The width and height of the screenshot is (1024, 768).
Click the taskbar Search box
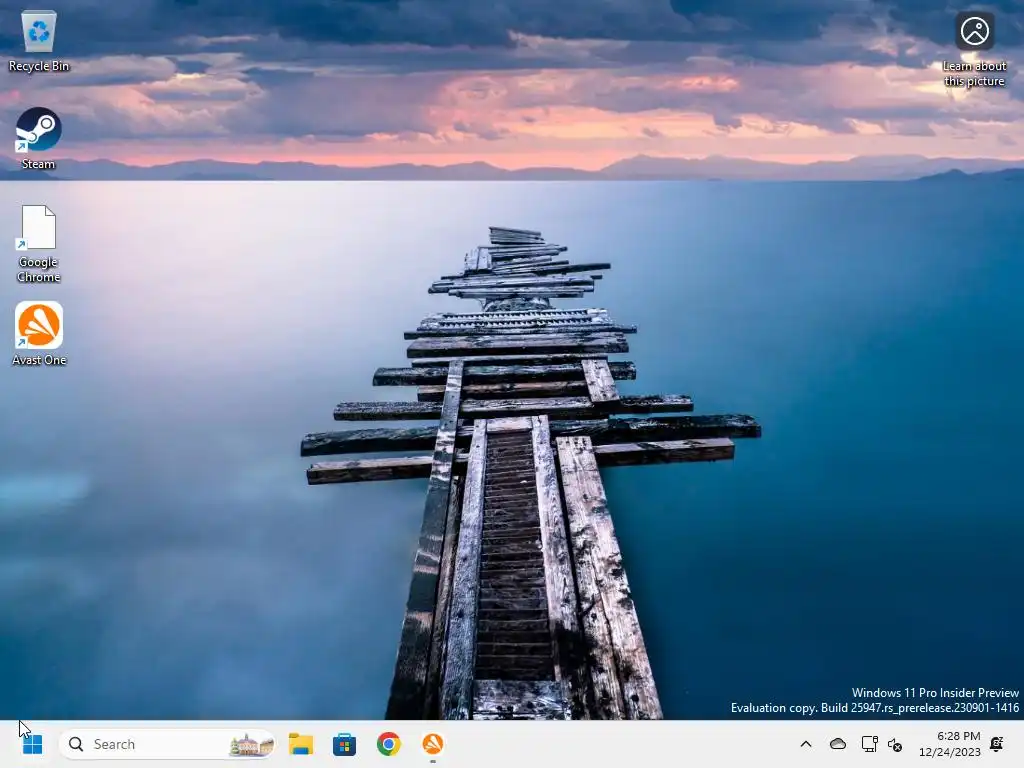point(167,744)
